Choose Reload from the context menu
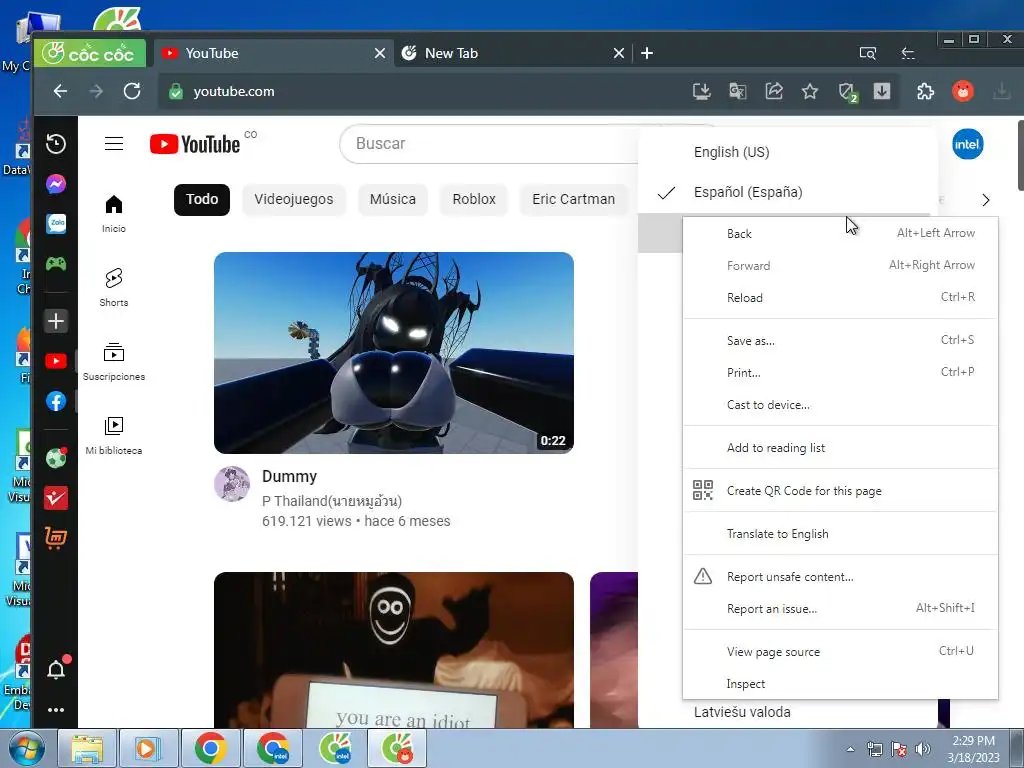Viewport: 1024px width, 768px height. pos(840,298)
